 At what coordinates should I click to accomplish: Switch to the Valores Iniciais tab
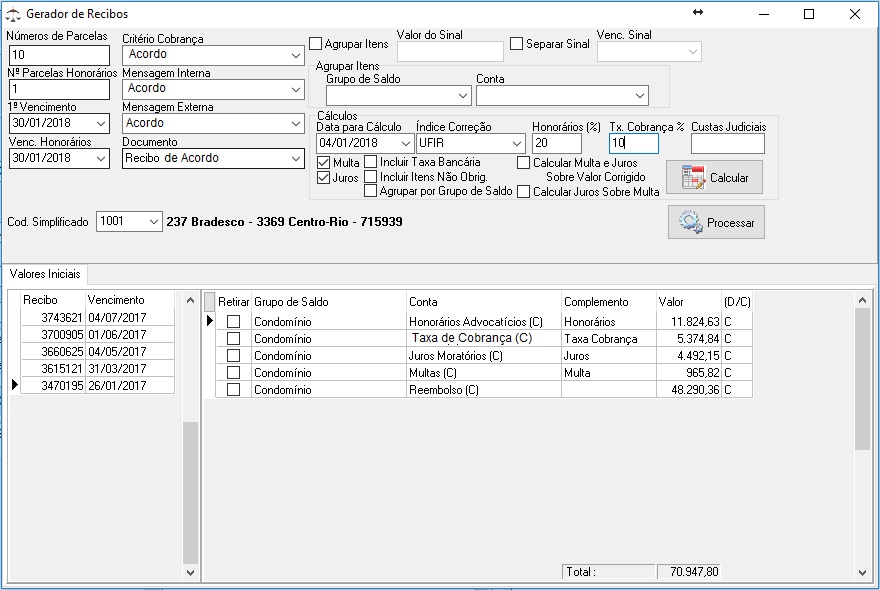[x=45, y=274]
